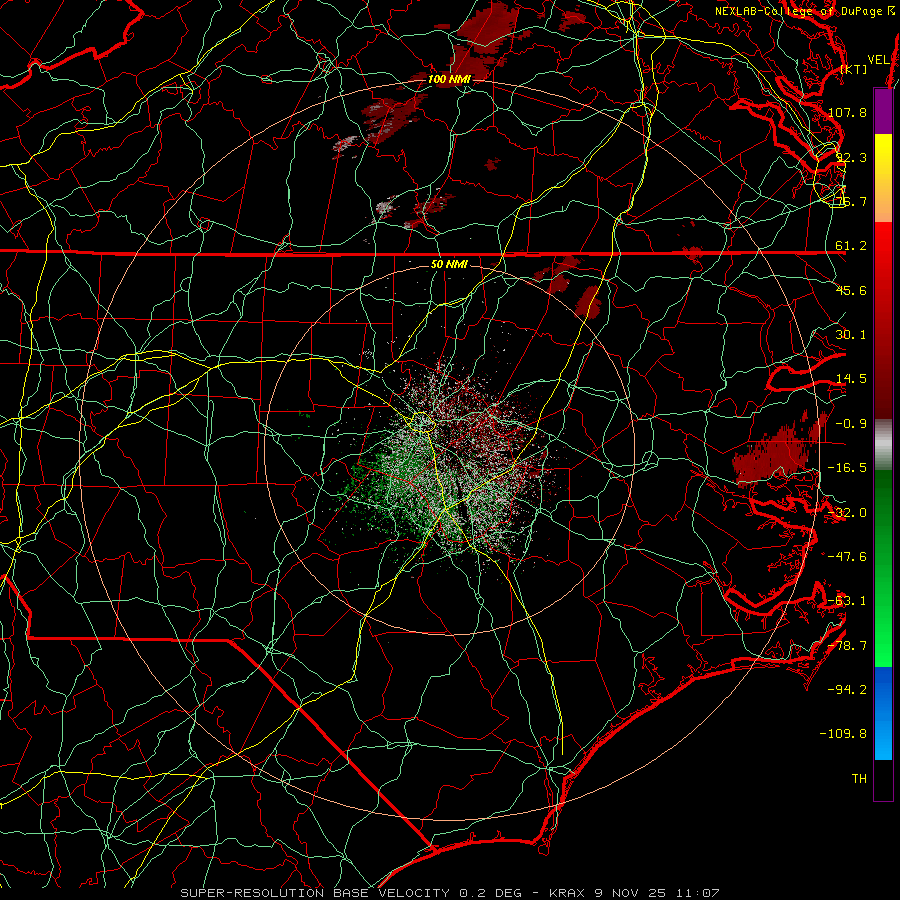Click the TH threshold label in legend
The height and width of the screenshot is (900, 900).
tap(859, 779)
